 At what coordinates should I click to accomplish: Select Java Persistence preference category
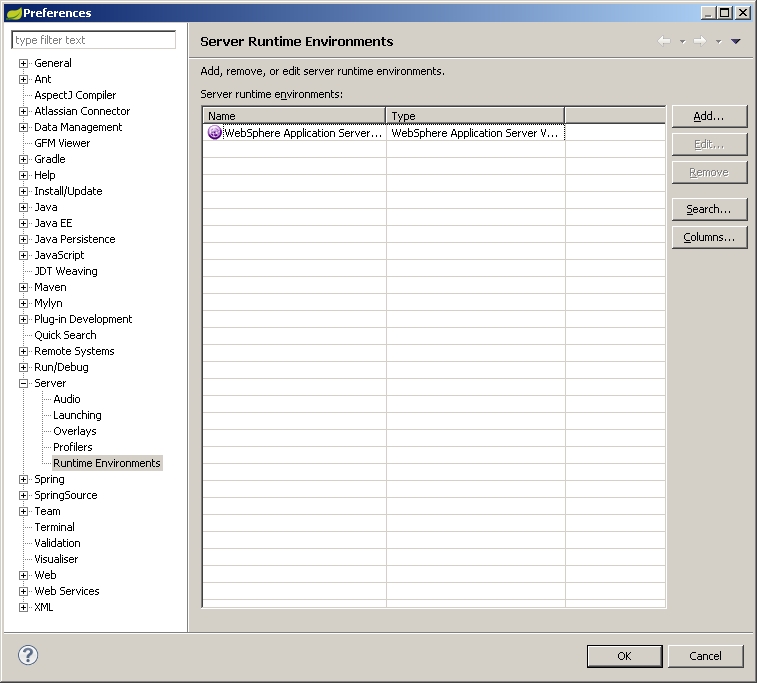(x=75, y=239)
